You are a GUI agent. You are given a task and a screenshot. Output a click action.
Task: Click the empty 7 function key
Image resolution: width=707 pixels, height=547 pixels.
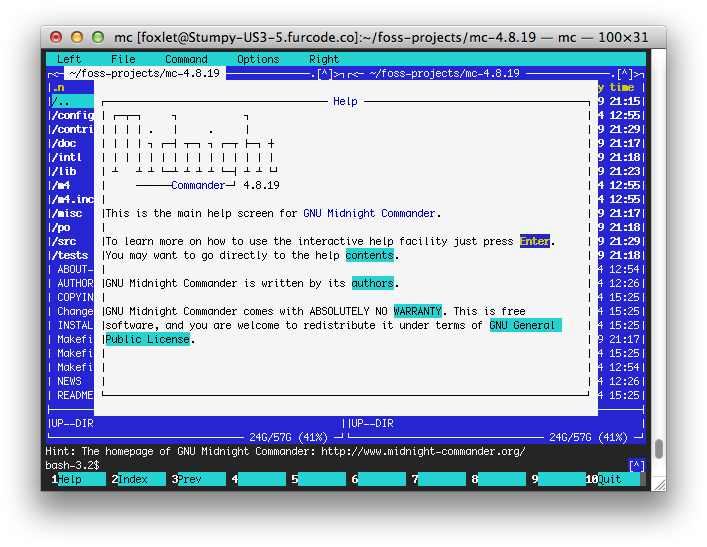441,479
